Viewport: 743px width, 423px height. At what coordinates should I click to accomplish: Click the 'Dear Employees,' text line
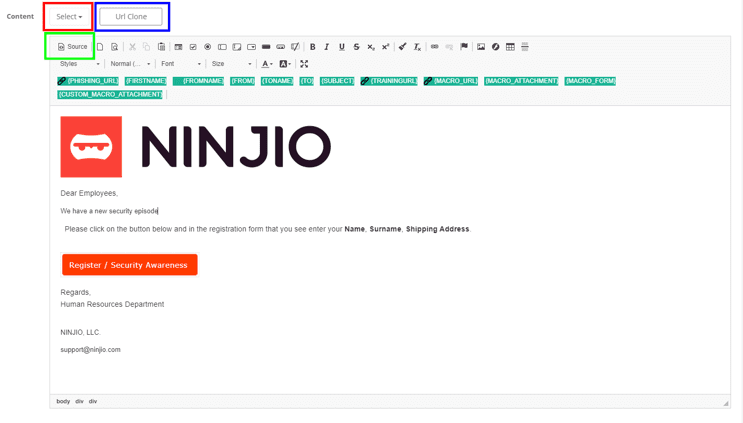pos(89,193)
